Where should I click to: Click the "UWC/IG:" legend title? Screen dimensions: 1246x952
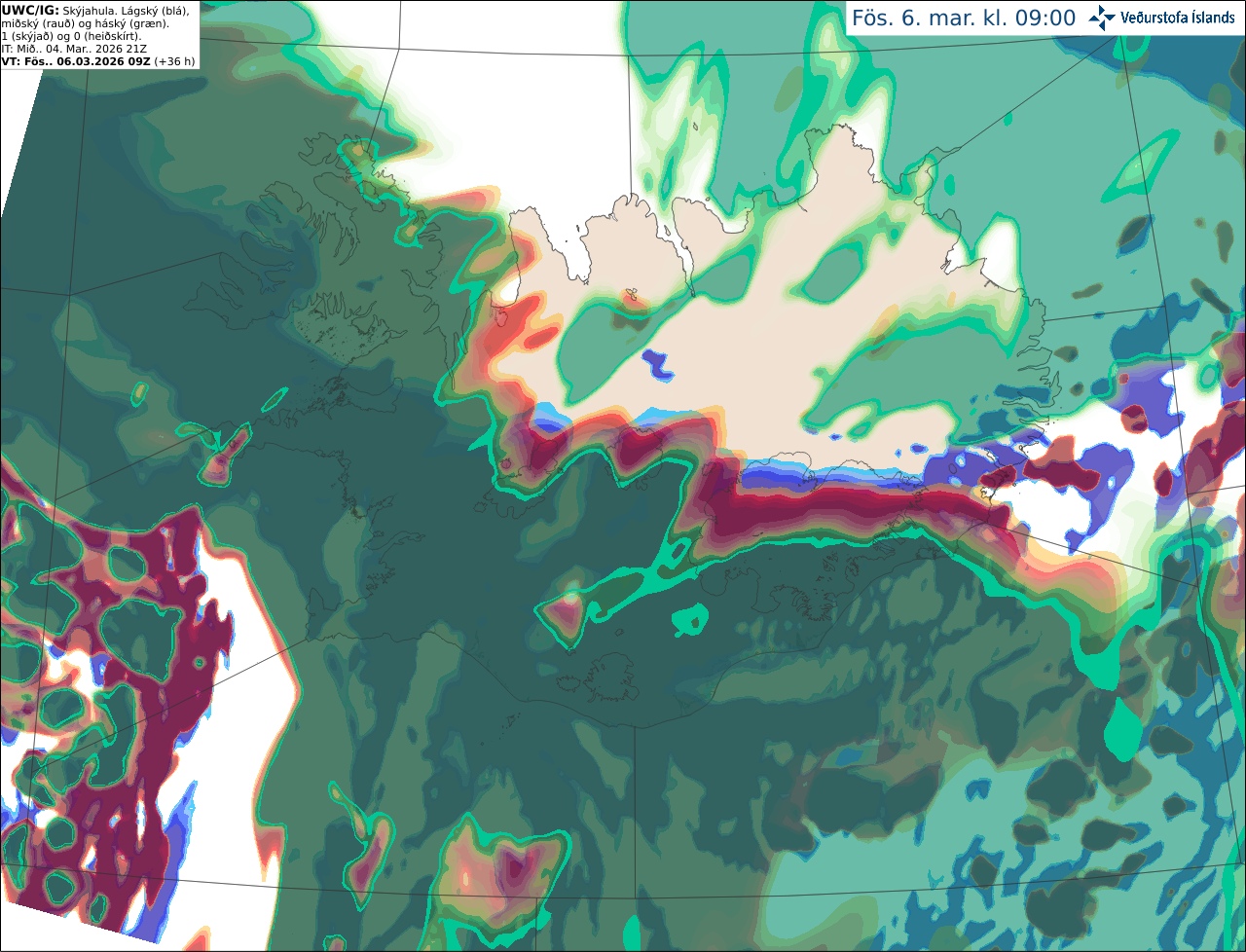coord(30,11)
